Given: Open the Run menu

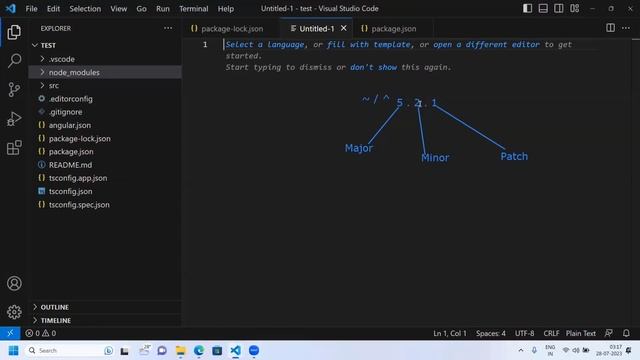Looking at the screenshot, I should tap(162, 9).
